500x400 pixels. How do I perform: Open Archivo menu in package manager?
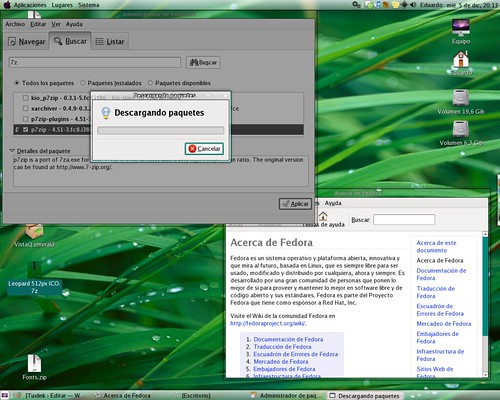click(x=15, y=24)
